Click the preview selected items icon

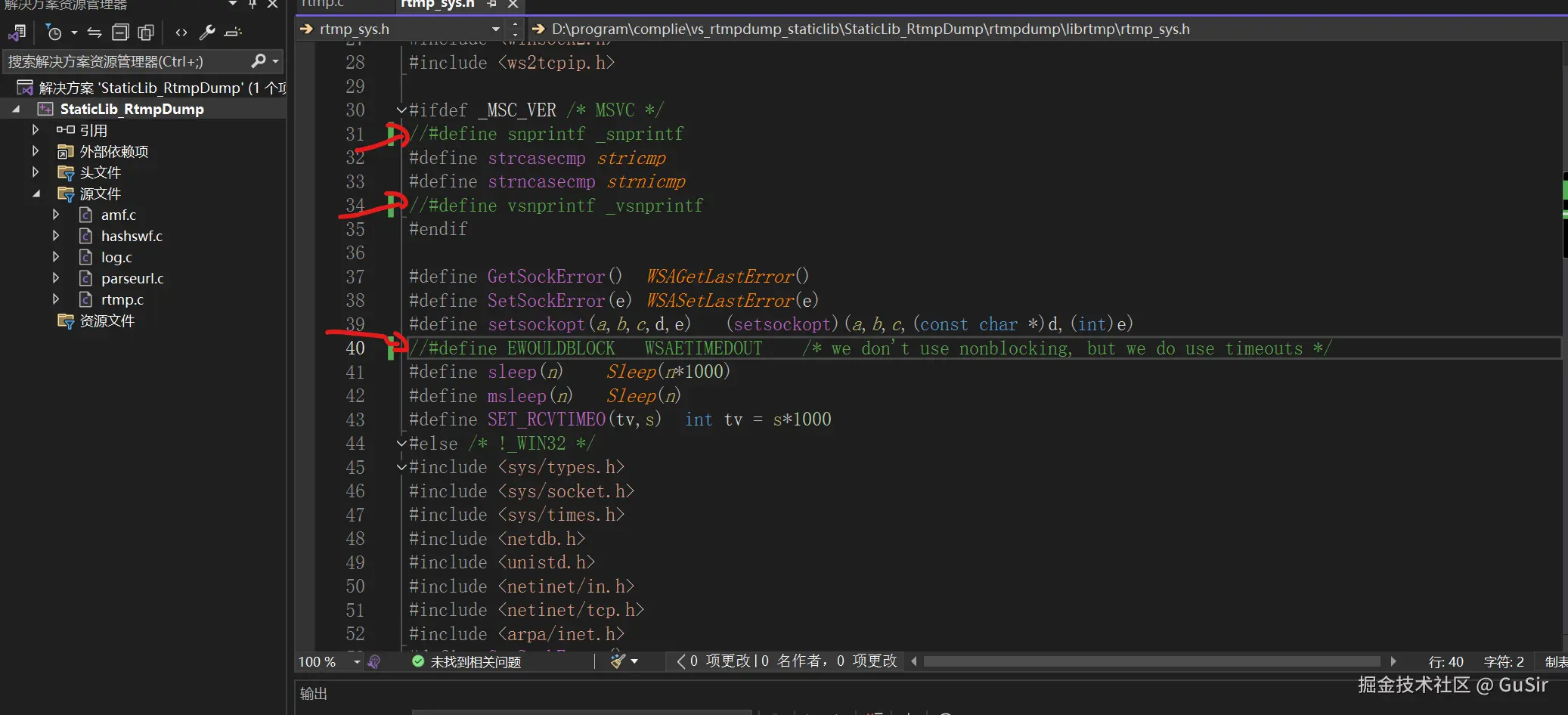click(233, 32)
